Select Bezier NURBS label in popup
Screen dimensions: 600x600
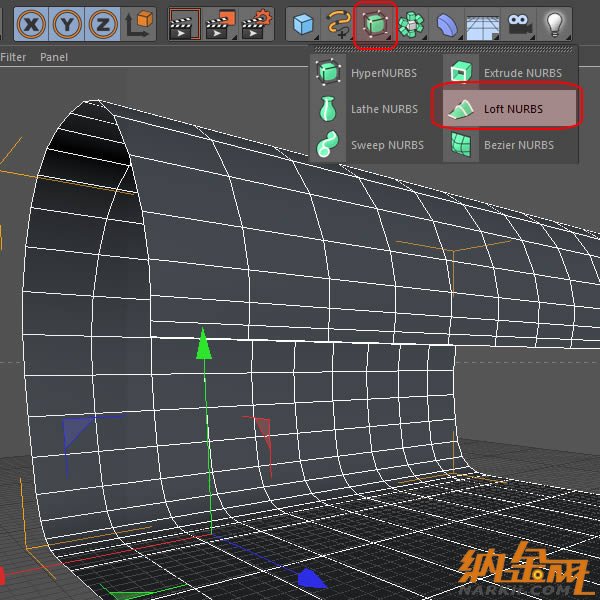point(519,145)
